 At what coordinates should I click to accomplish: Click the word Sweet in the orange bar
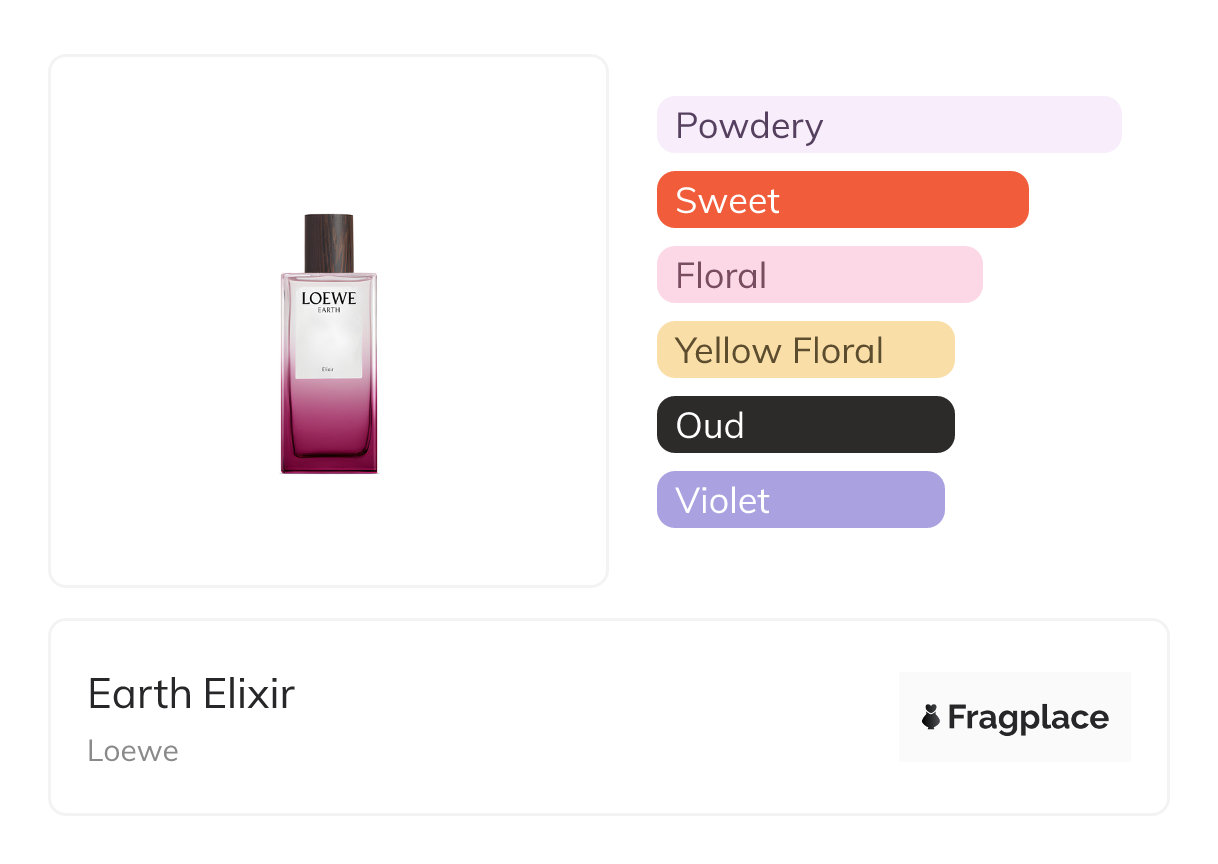[727, 201]
